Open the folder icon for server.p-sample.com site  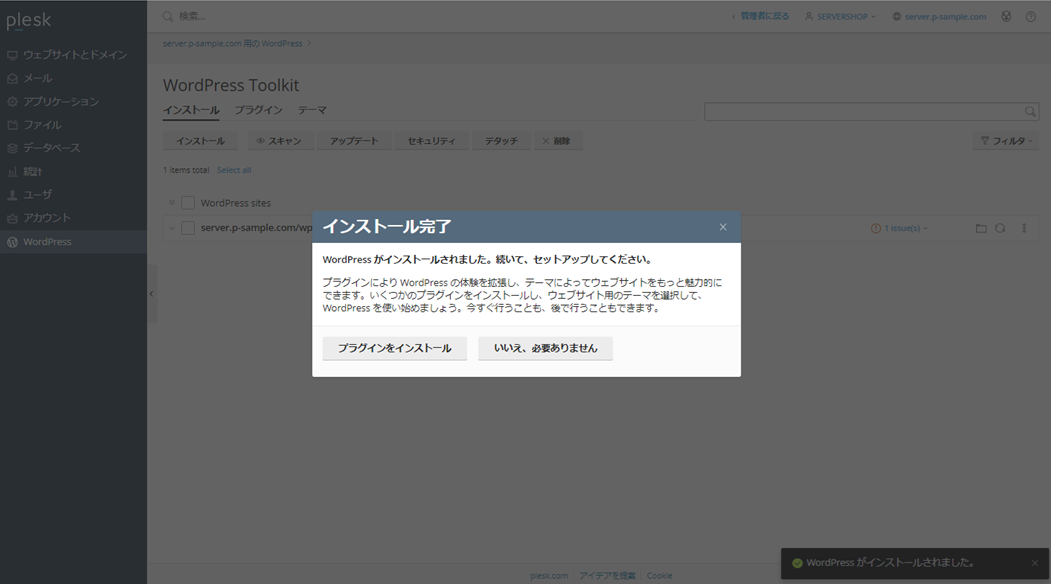[981, 228]
